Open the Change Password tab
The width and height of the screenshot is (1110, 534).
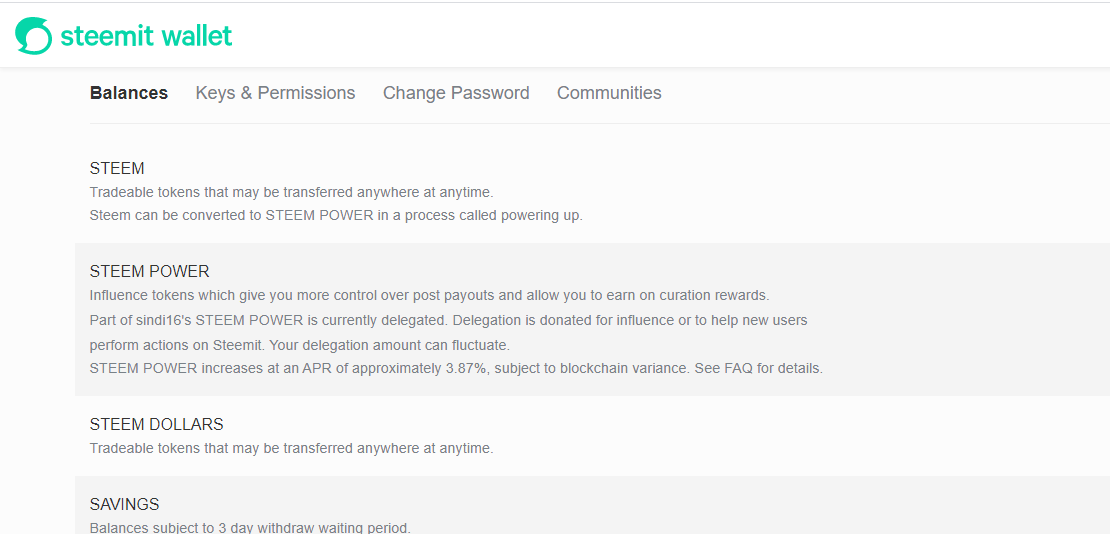(456, 93)
